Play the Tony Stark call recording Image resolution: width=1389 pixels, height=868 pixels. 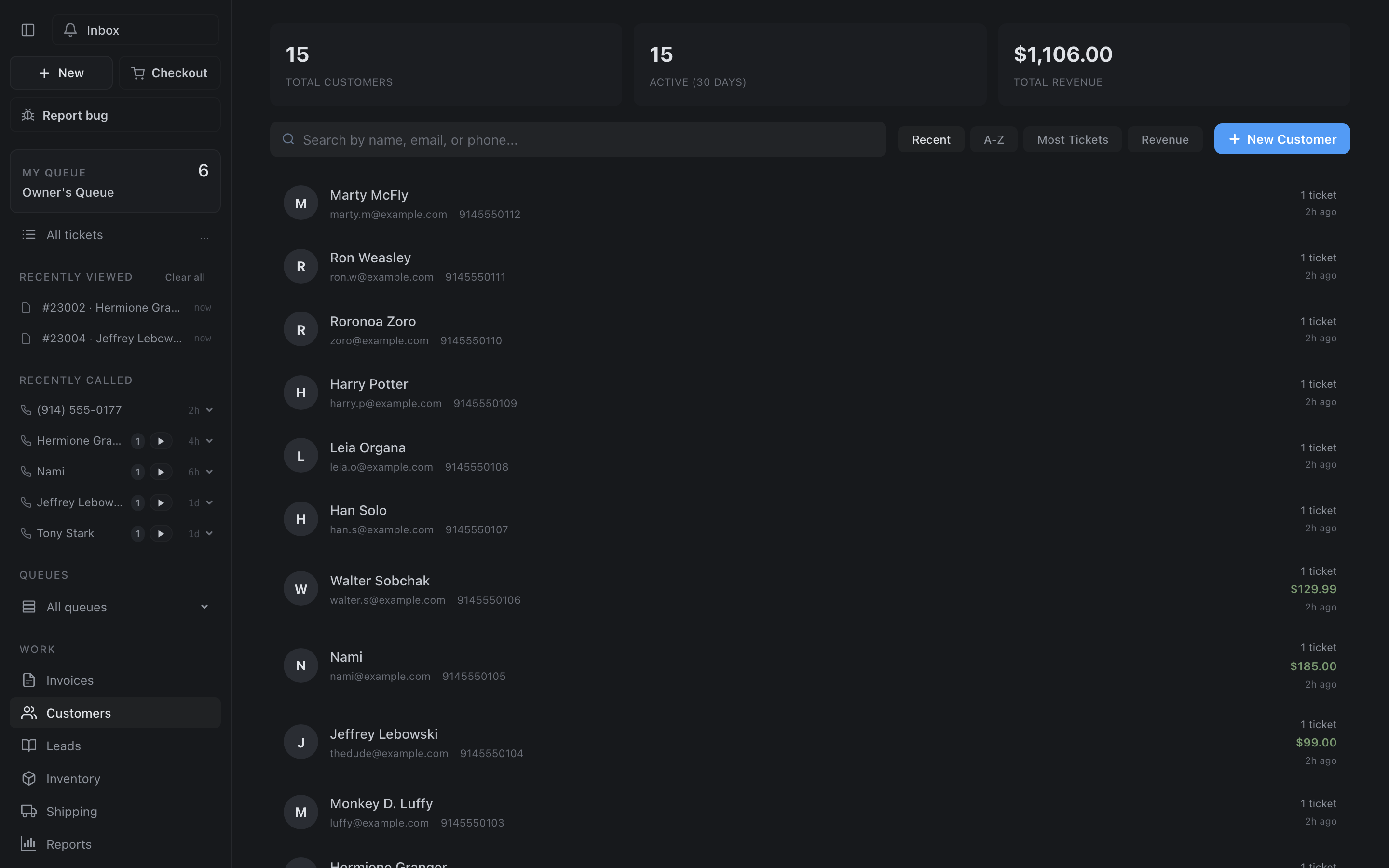pyautogui.click(x=161, y=533)
